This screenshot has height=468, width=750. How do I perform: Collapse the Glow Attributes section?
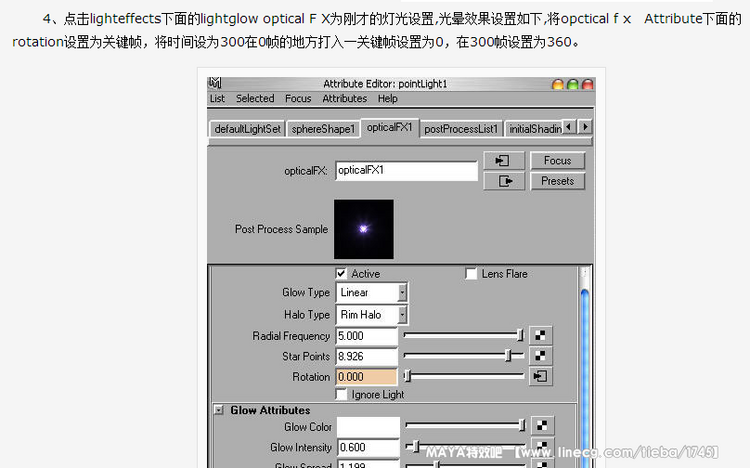[x=218, y=410]
